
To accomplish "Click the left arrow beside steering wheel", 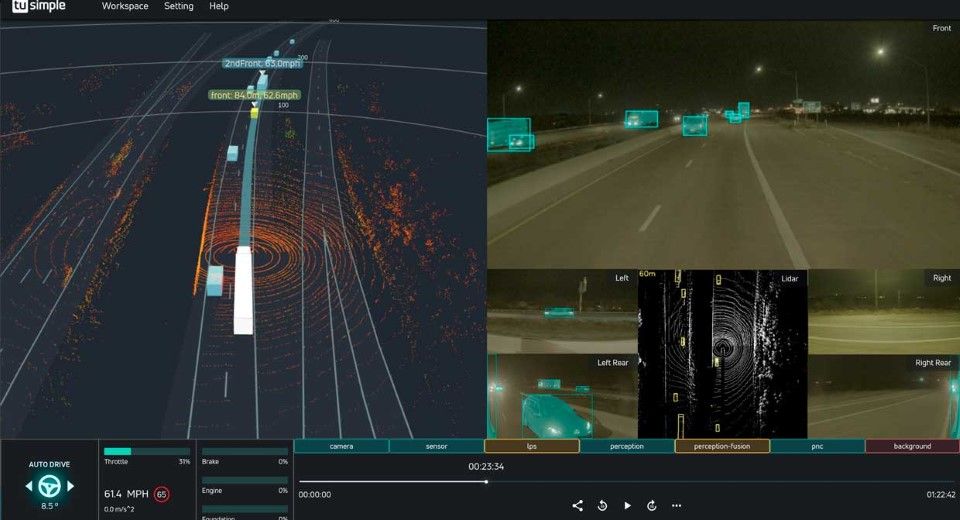I will (29, 486).
